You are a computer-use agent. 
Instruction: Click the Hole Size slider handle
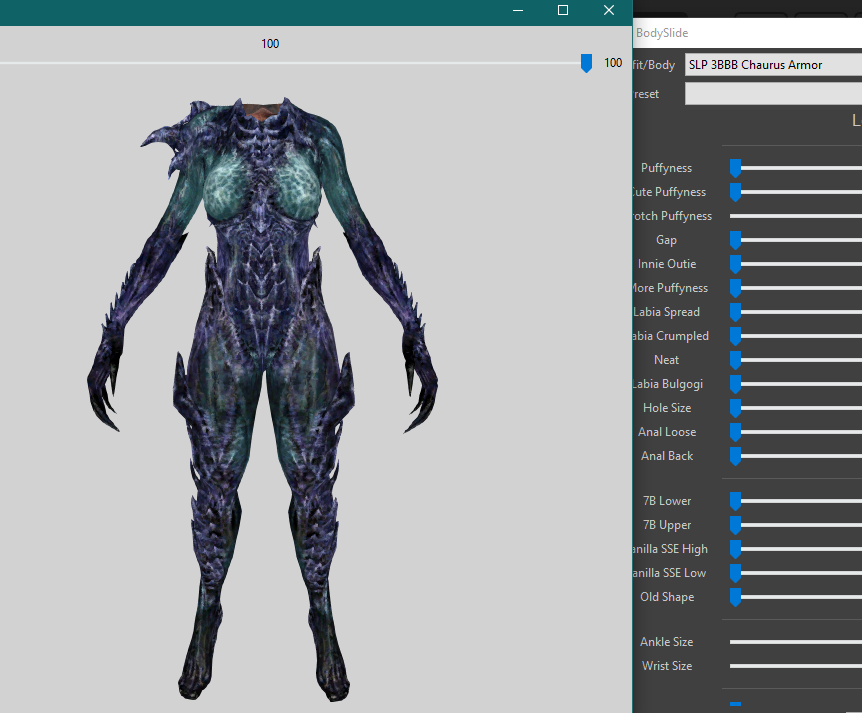pos(736,408)
